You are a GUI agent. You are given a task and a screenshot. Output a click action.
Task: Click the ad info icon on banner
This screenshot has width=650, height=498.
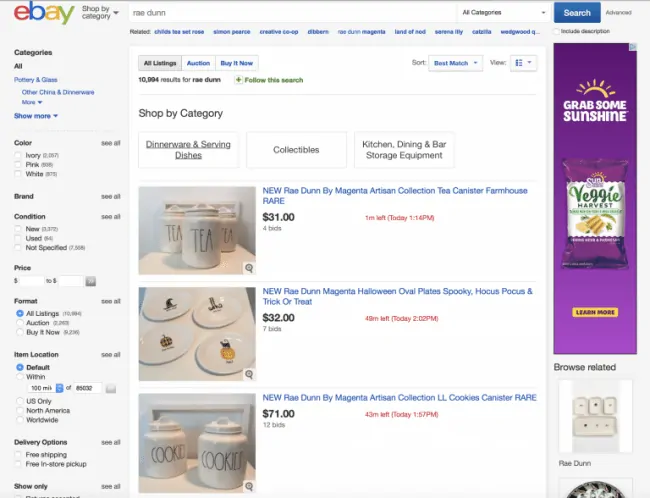pyautogui.click(x=633, y=47)
